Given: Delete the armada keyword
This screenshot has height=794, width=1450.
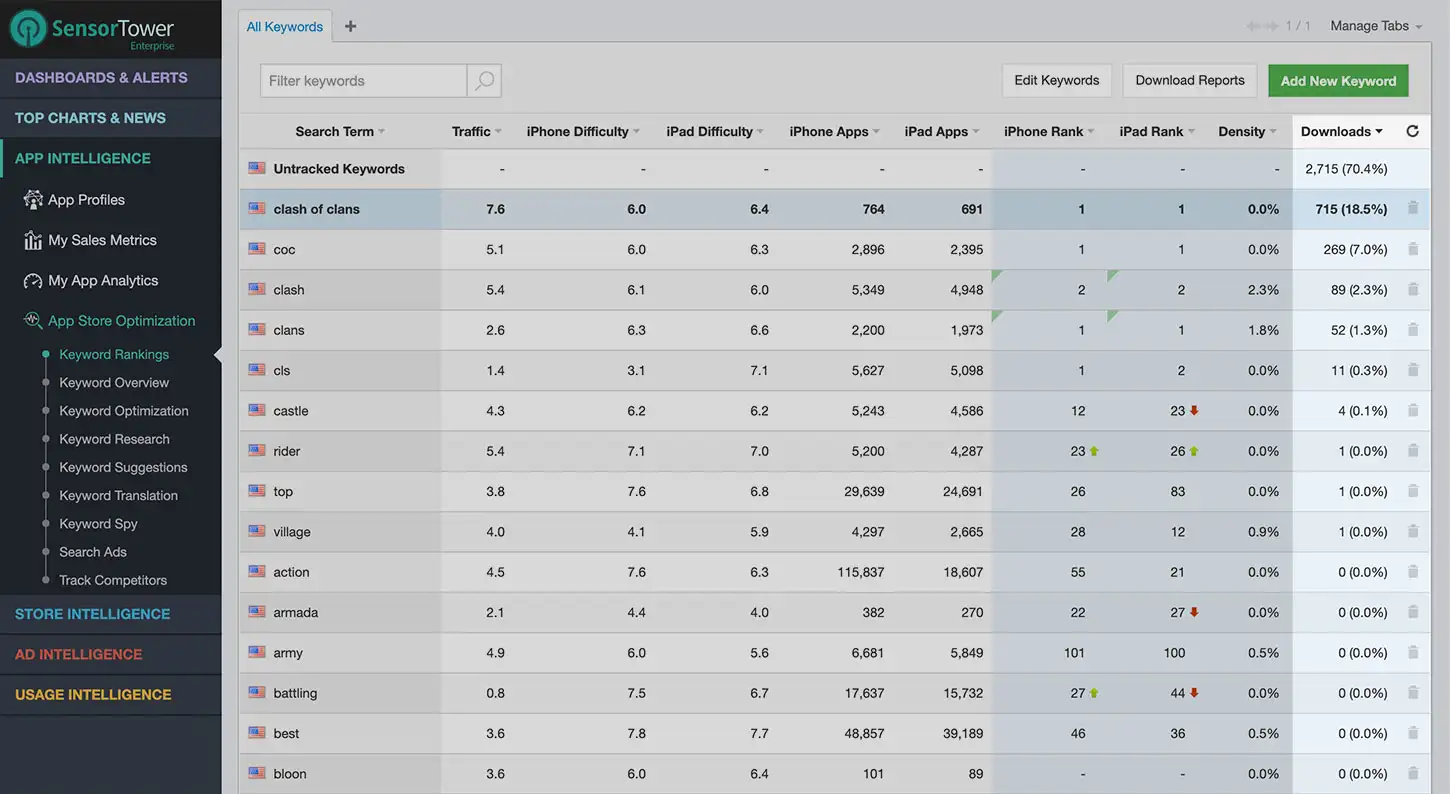Looking at the screenshot, I should click(x=1413, y=612).
